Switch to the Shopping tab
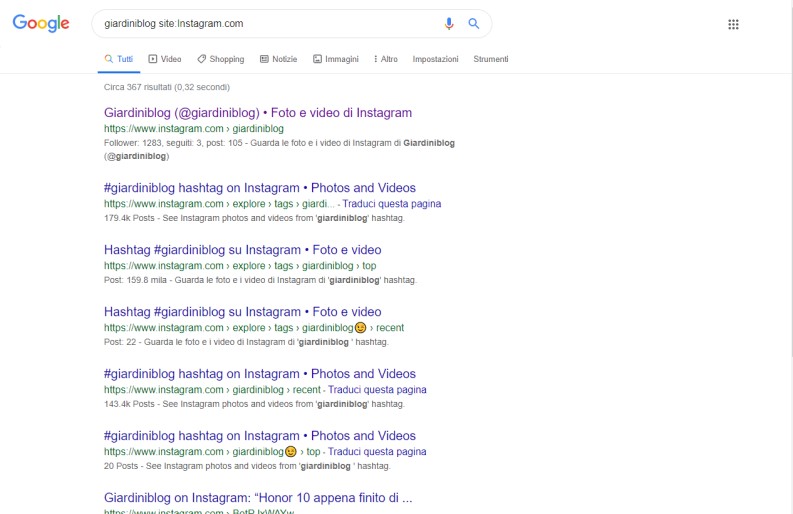Image resolution: width=793 pixels, height=514 pixels. coord(221,59)
